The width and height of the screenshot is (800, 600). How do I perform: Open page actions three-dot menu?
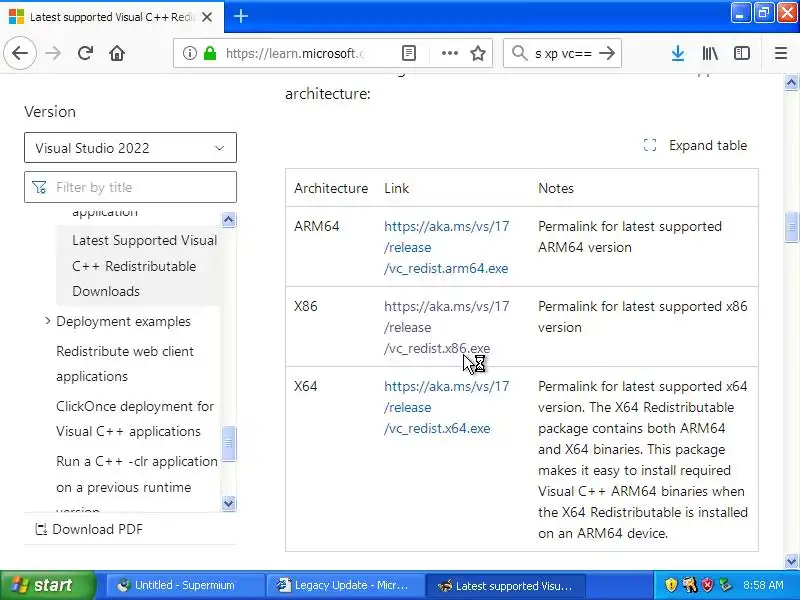point(449,53)
